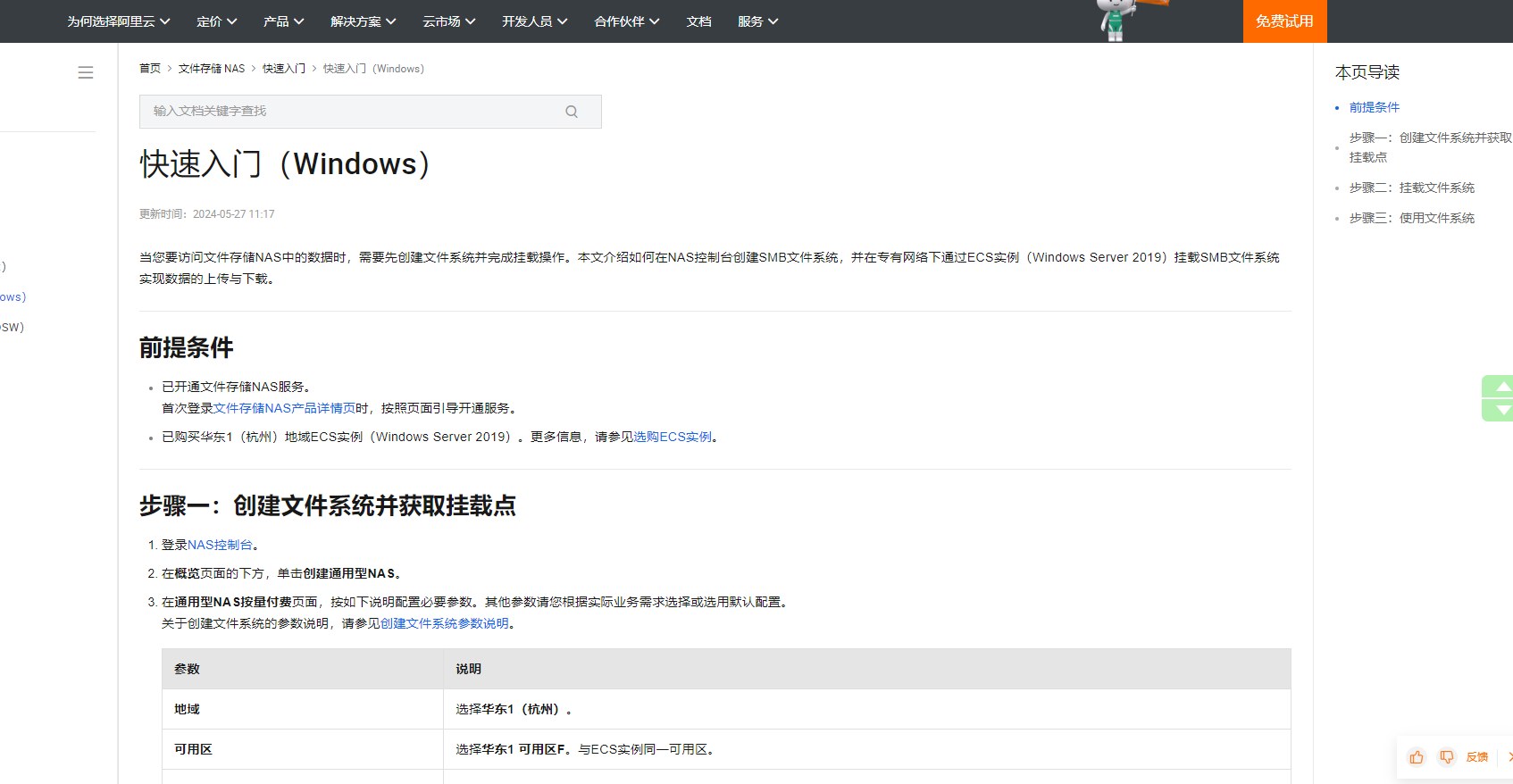Go to 首页 in breadcrumb
1513x784 pixels.
(150, 69)
